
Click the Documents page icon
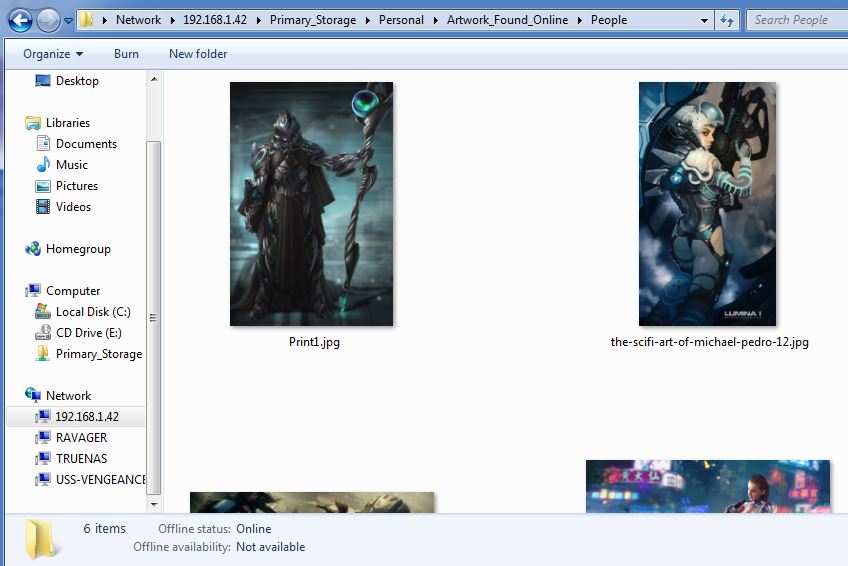(x=43, y=144)
